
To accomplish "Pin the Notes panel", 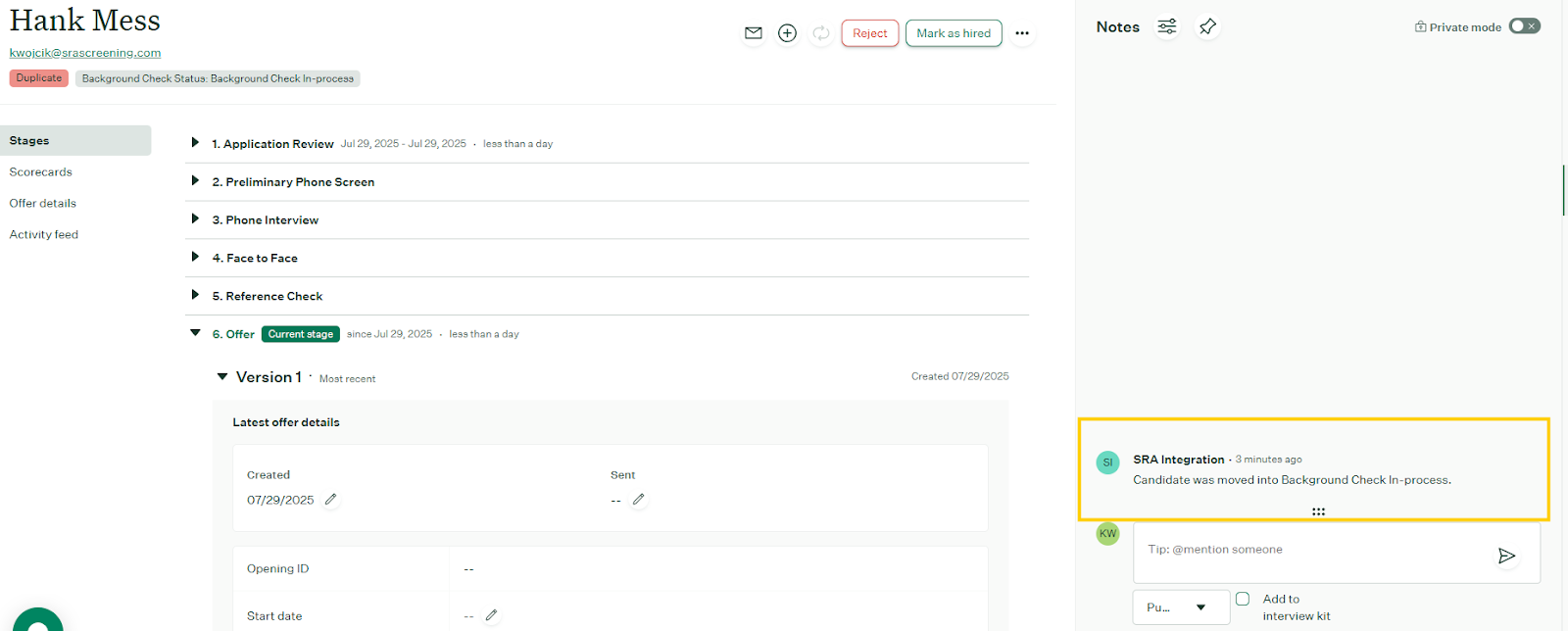I will 1207,26.
